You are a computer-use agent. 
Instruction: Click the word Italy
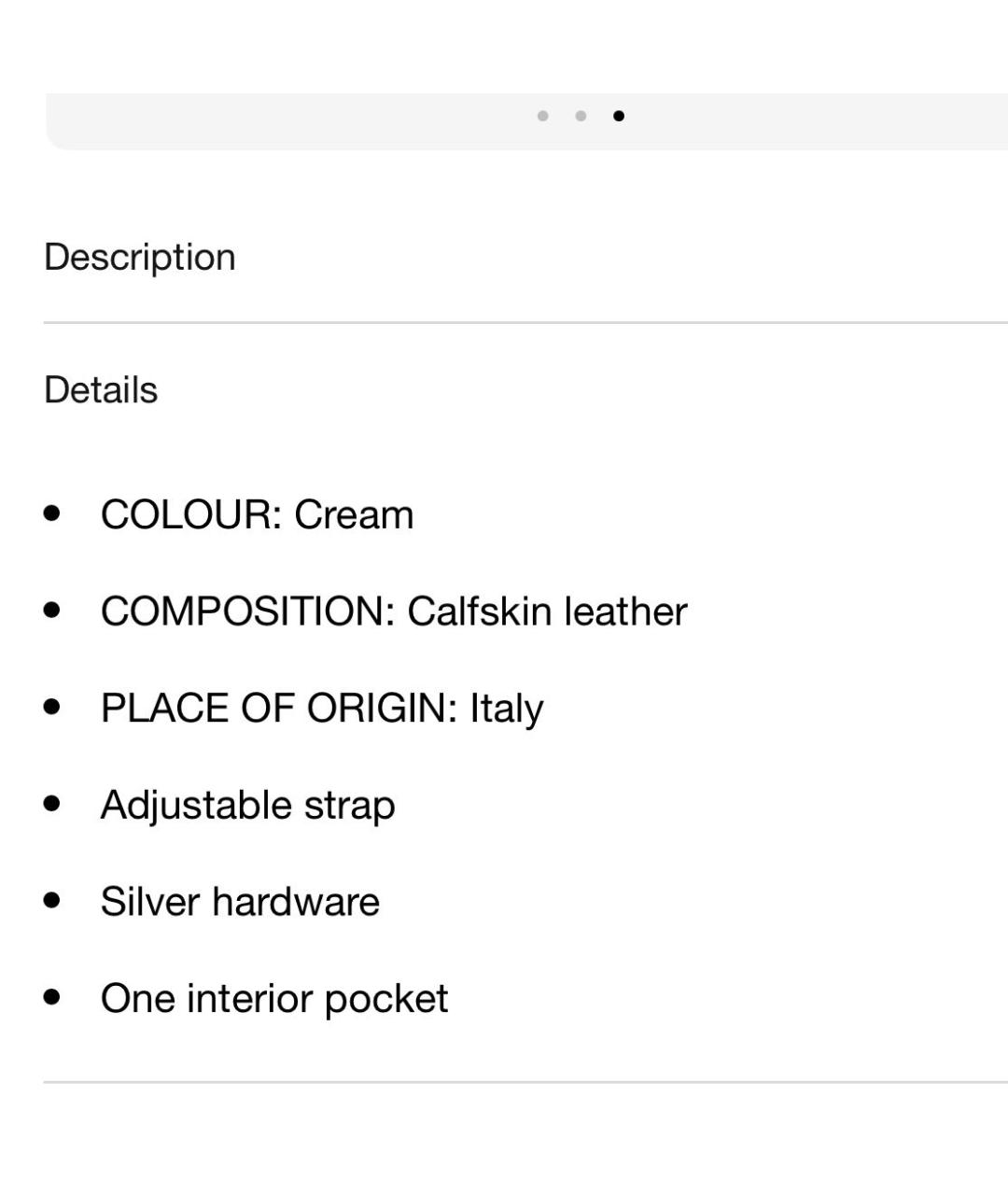(506, 710)
